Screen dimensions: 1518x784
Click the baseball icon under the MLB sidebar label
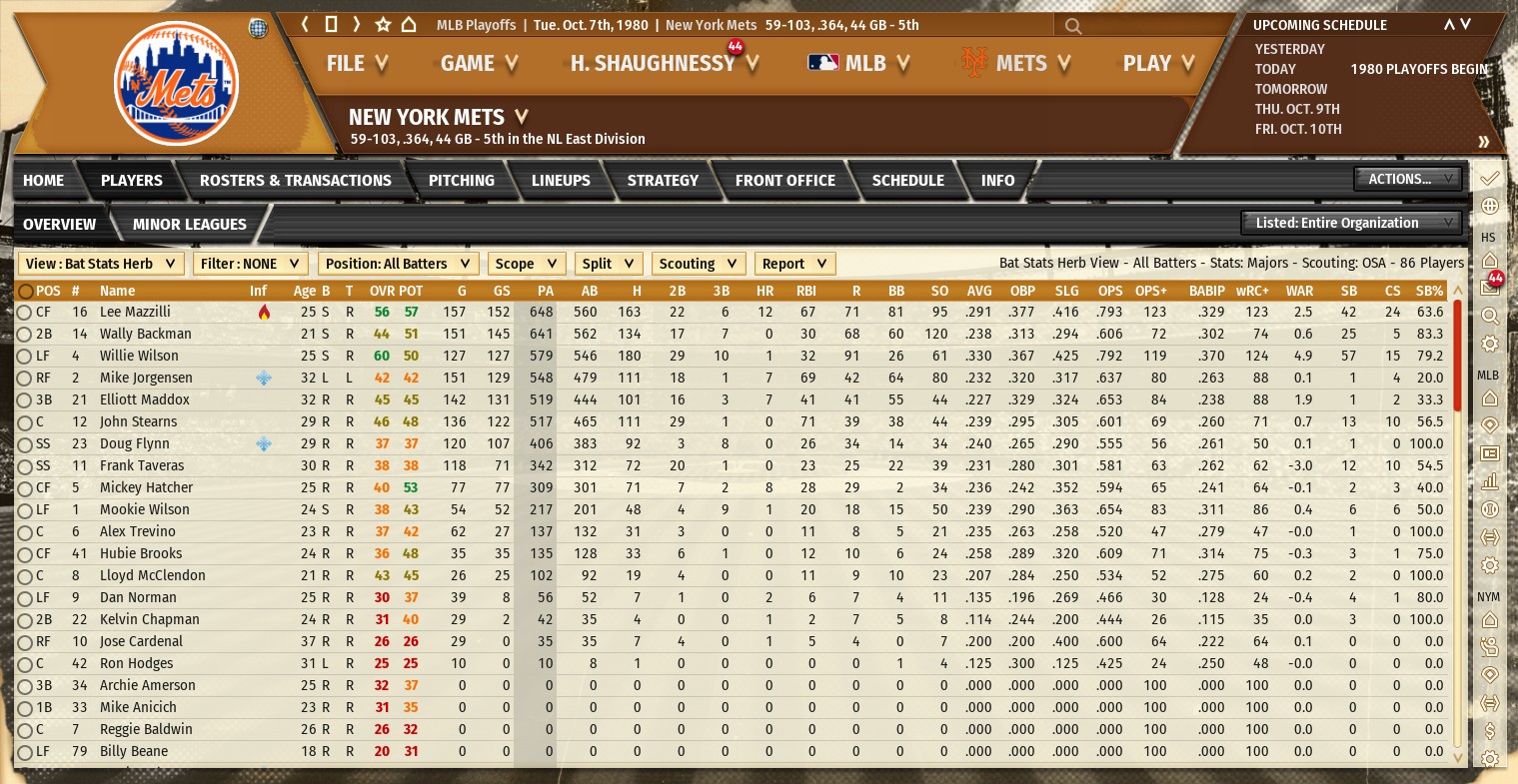click(x=1490, y=509)
